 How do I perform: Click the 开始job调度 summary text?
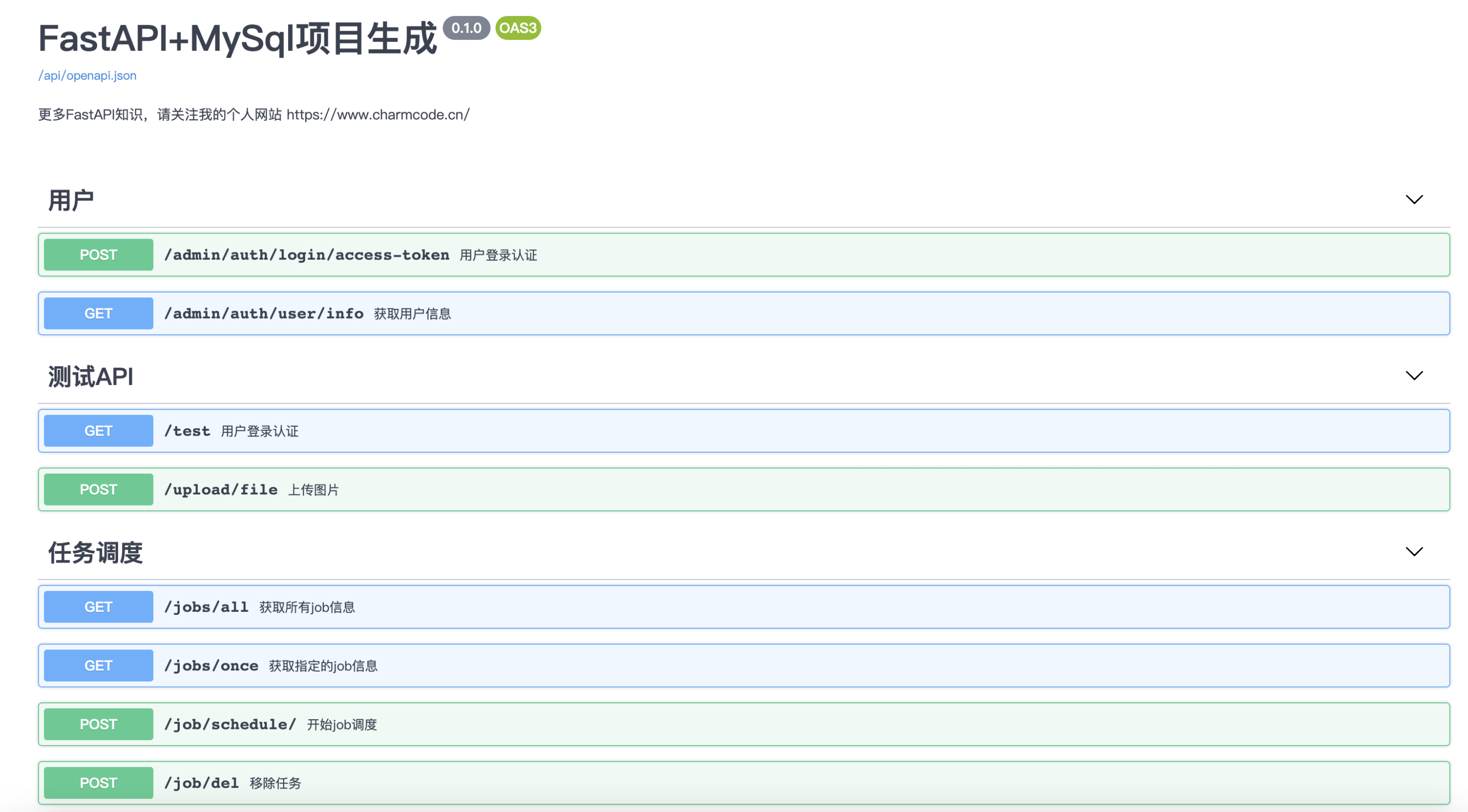coord(342,725)
